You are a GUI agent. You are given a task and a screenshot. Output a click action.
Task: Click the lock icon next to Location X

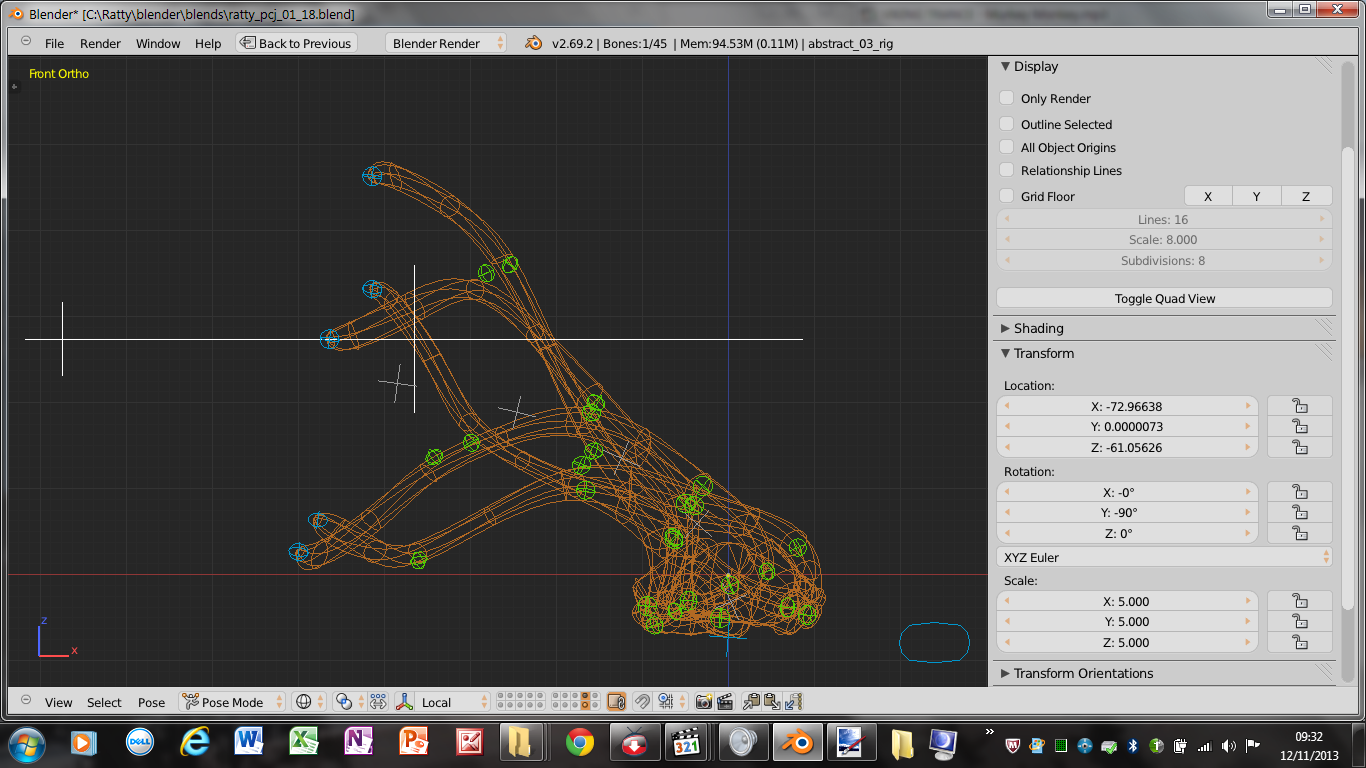[1299, 406]
